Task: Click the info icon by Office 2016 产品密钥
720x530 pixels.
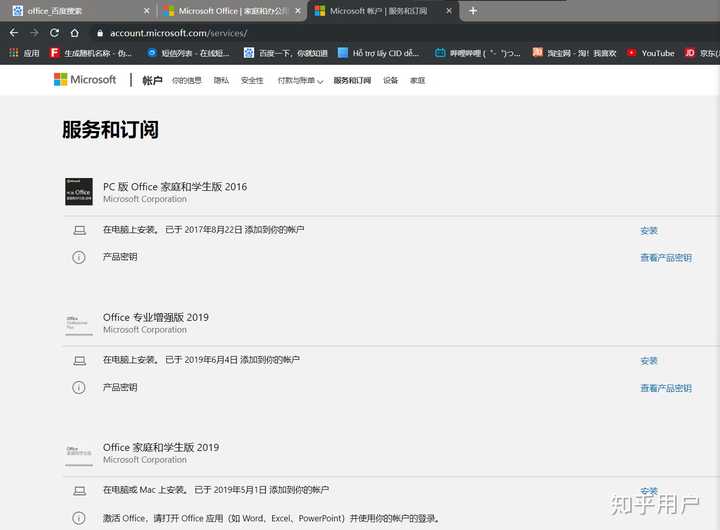Action: (79, 257)
